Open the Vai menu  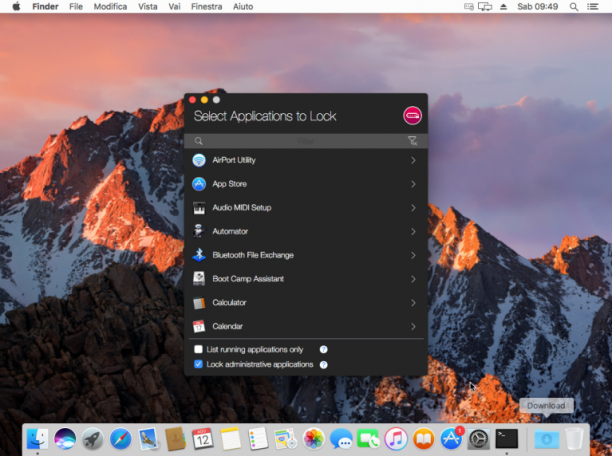click(174, 6)
